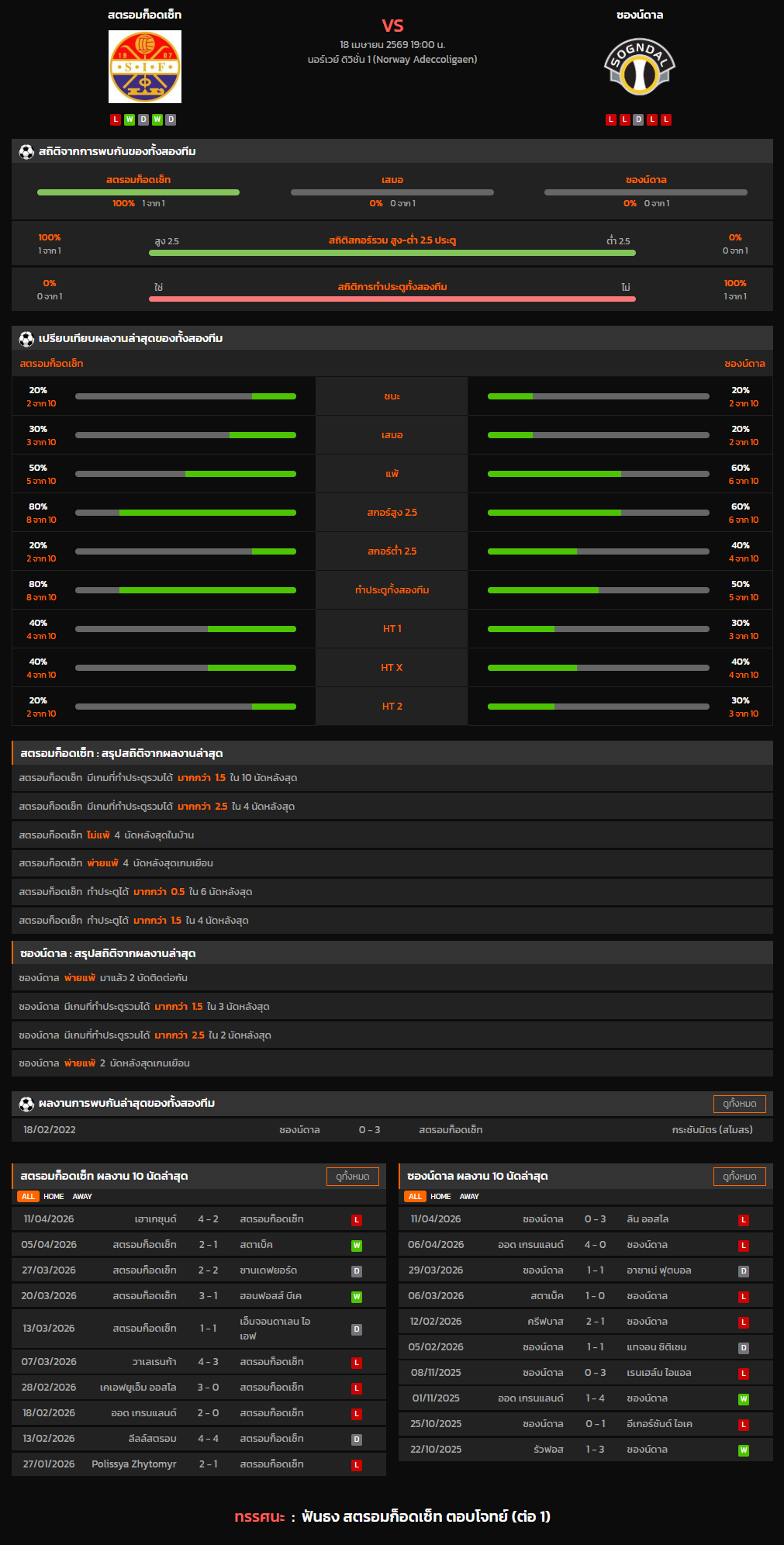
Task: Open 'ดูทั้งหมด' for Strømsgodset last 10 matches
Action: click(x=352, y=1176)
